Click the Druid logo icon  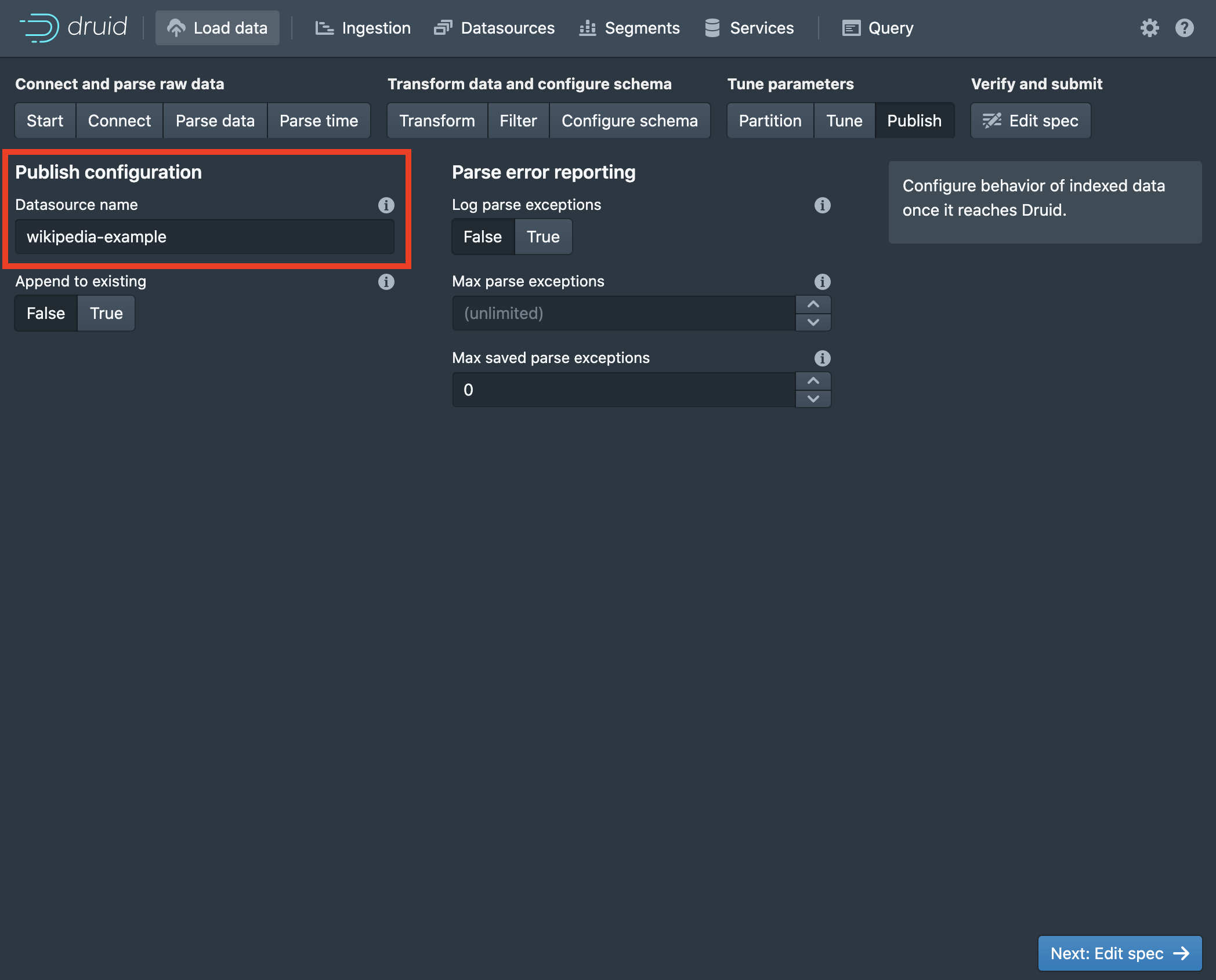pos(39,27)
